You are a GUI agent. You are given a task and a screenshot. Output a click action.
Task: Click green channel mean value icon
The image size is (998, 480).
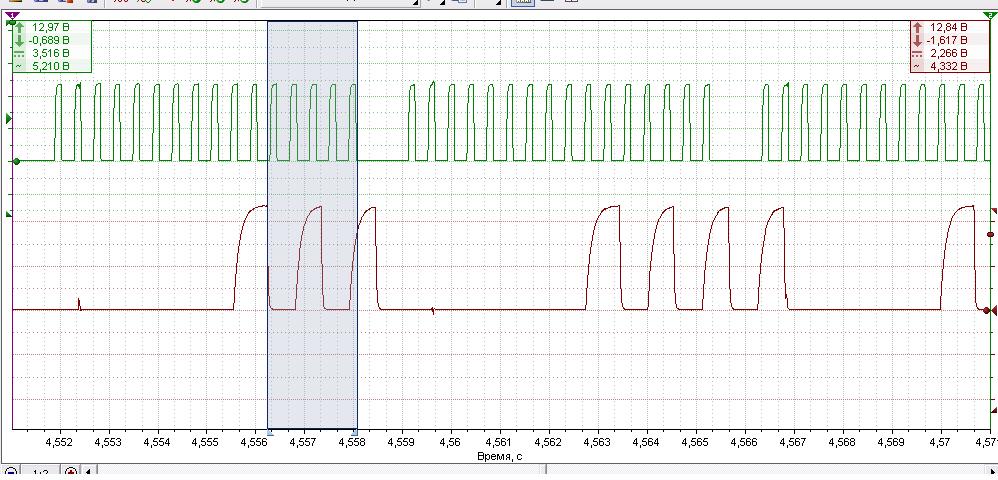[x=18, y=53]
